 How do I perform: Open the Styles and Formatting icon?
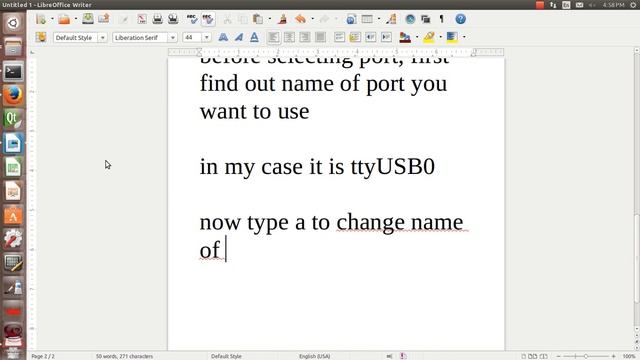coord(41,37)
